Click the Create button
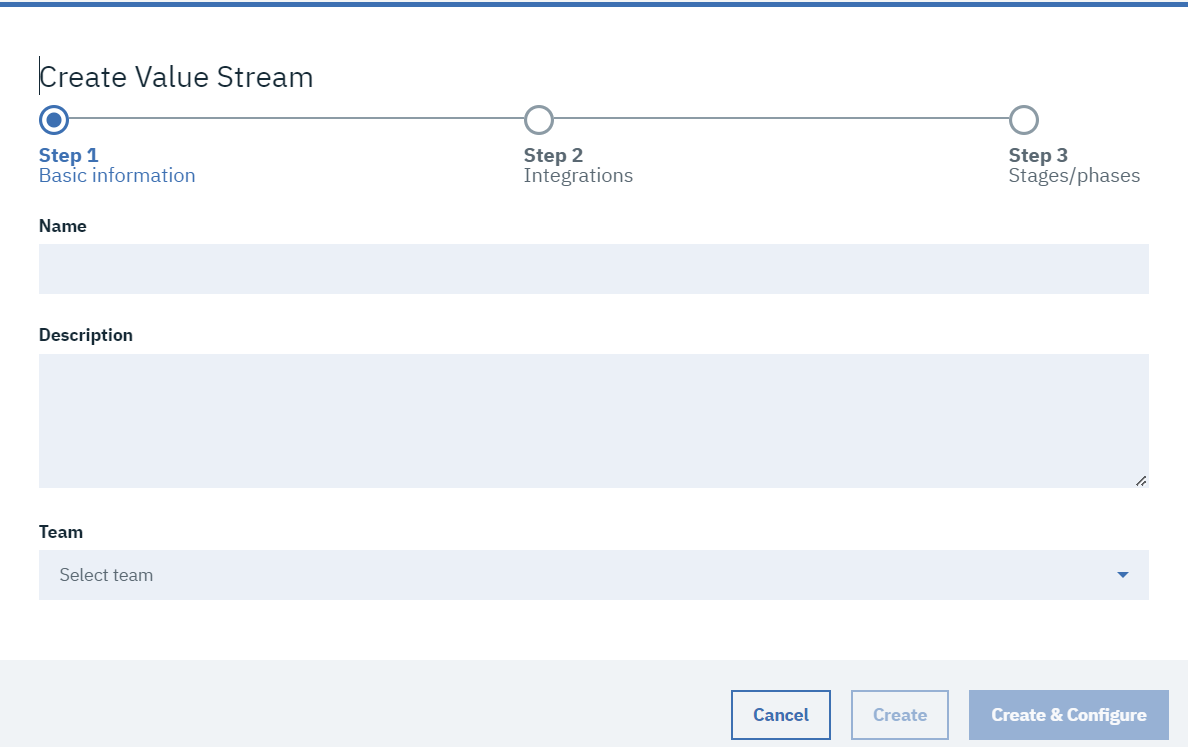Screen dimensions: 1188x747 899,715
